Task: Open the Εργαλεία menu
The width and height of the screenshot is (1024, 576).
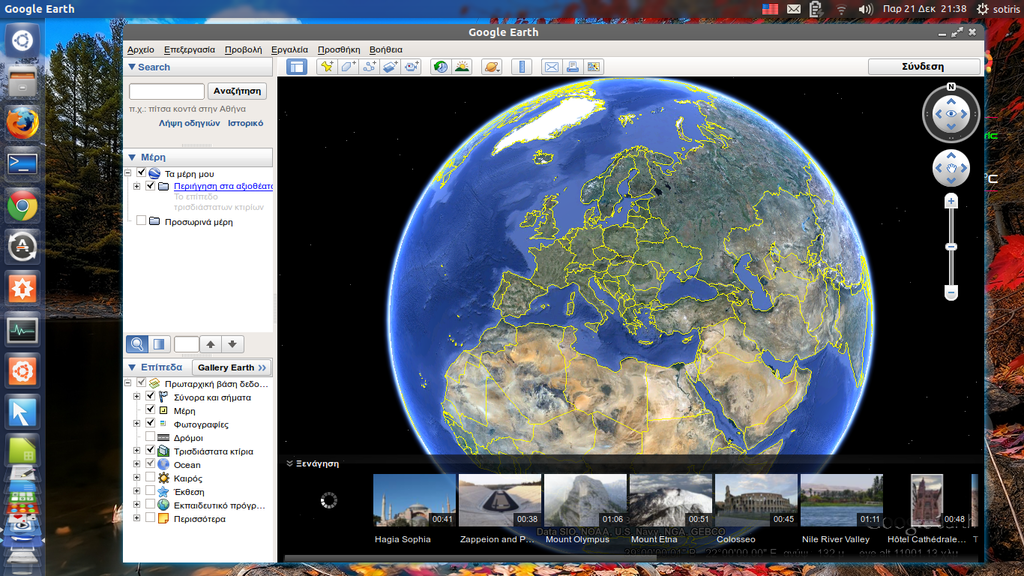Action: (x=289, y=50)
